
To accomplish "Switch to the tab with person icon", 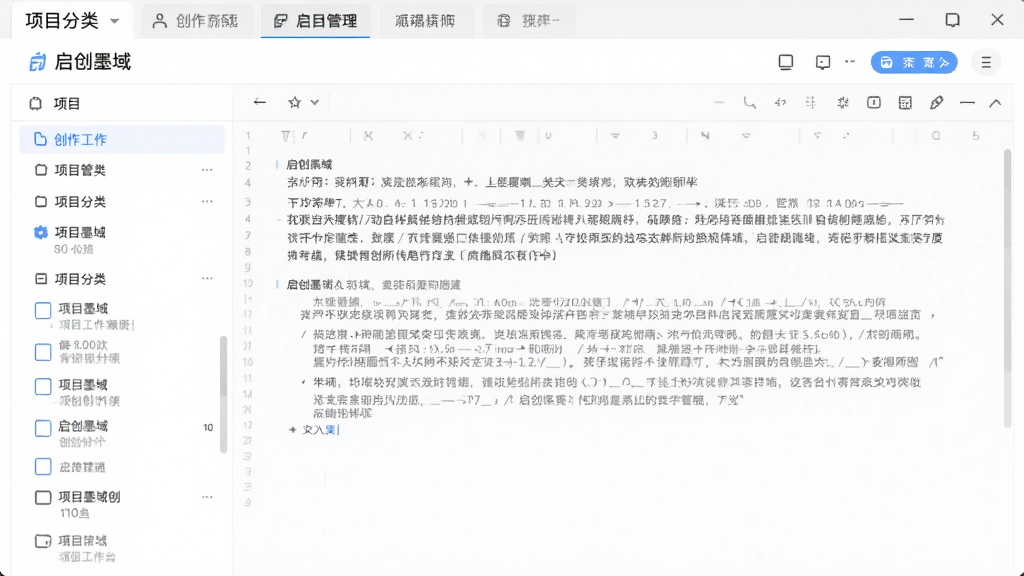I will [195, 21].
